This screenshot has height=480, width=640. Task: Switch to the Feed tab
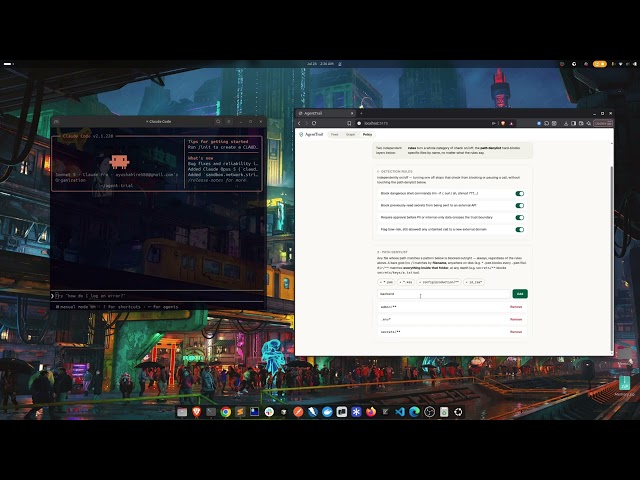point(334,134)
